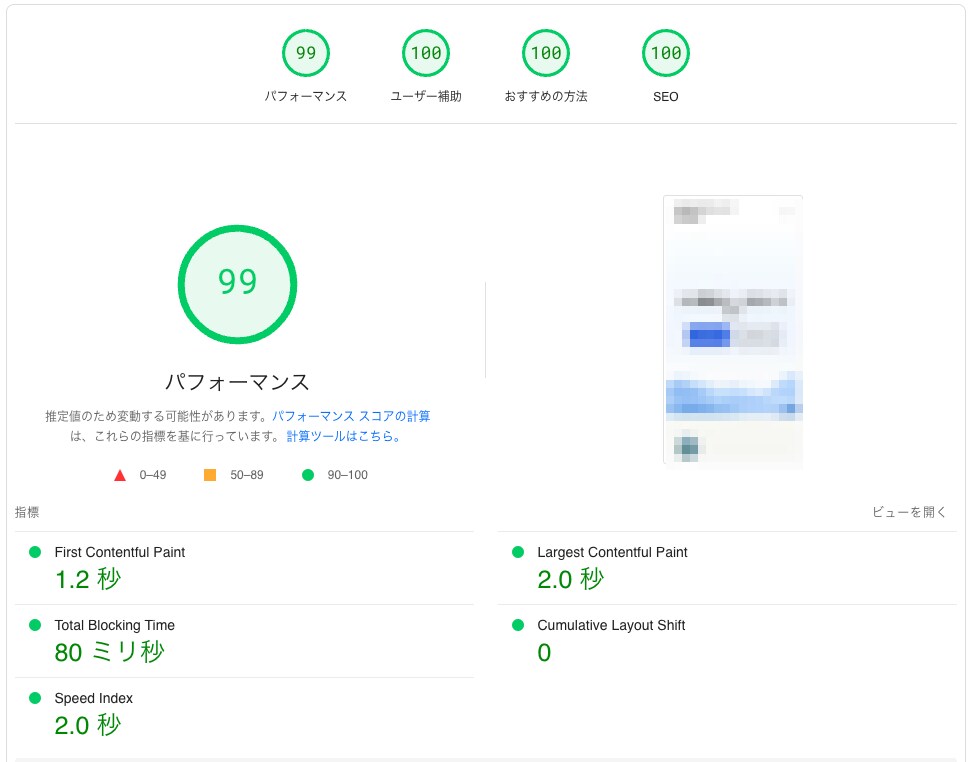The width and height of the screenshot is (971, 762).
Task: Select the SEO category label
Action: pyautogui.click(x=666, y=97)
